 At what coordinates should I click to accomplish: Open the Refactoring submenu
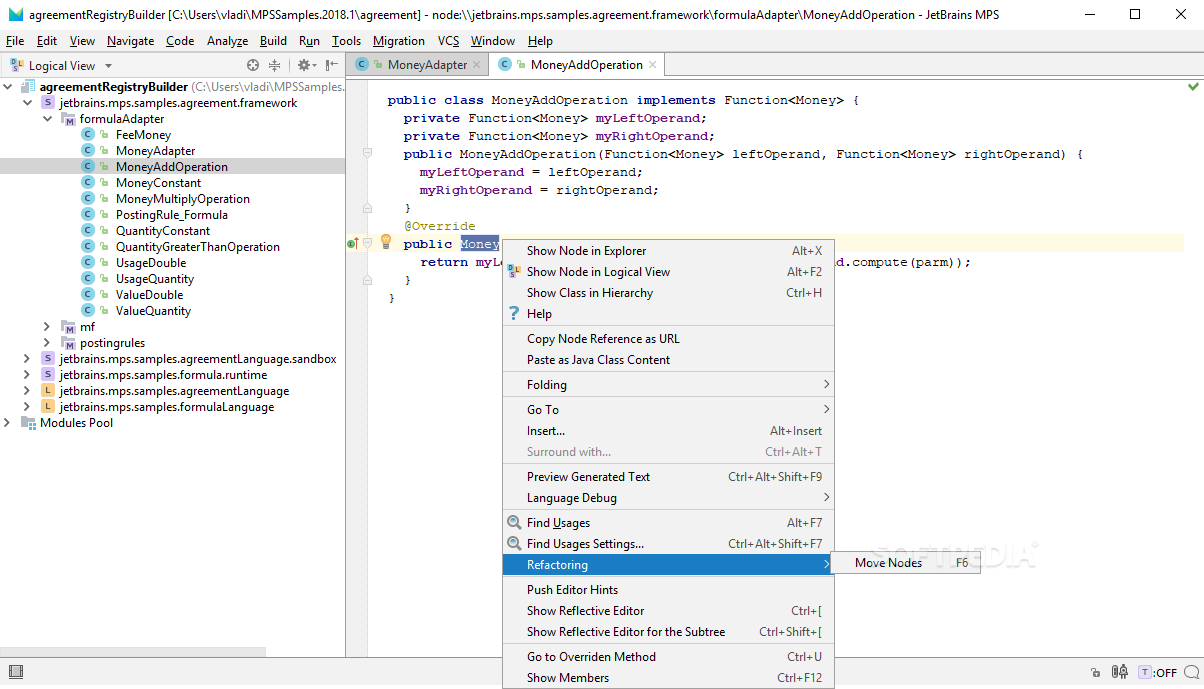(x=668, y=565)
